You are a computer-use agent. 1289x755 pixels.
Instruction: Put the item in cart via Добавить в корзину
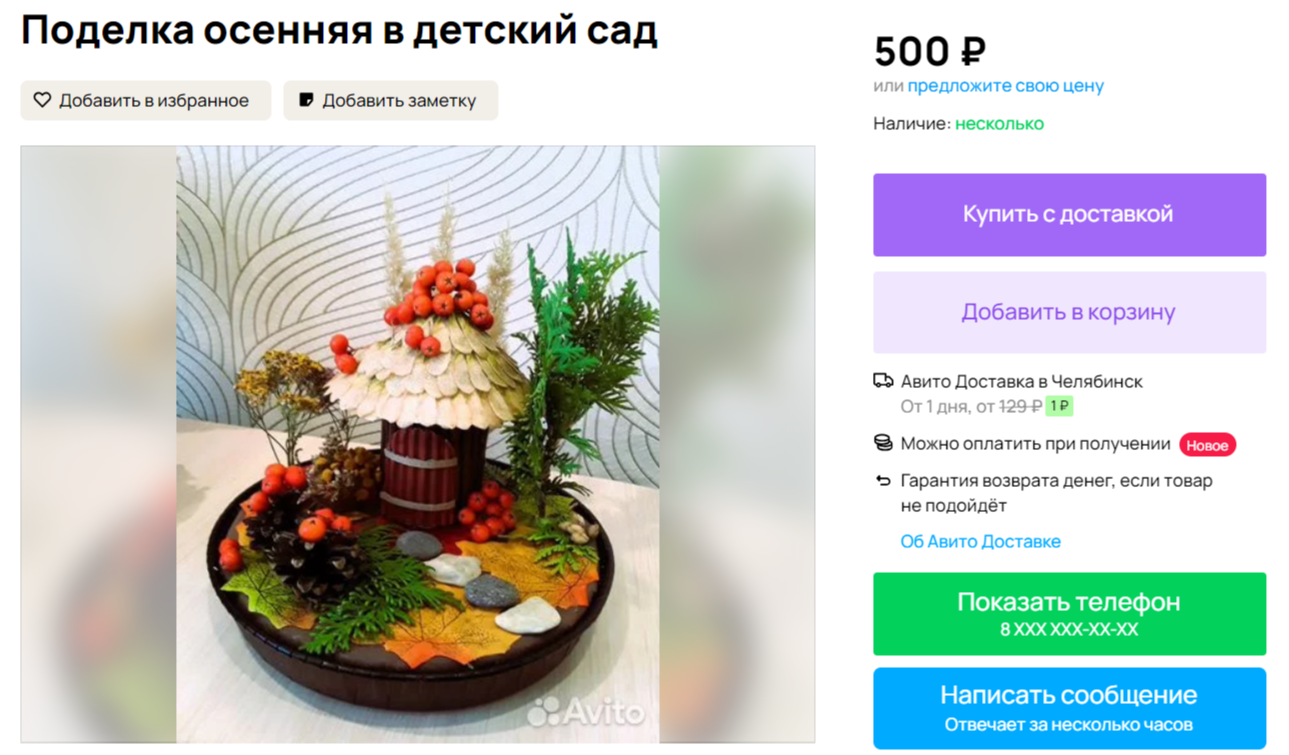pos(1069,312)
